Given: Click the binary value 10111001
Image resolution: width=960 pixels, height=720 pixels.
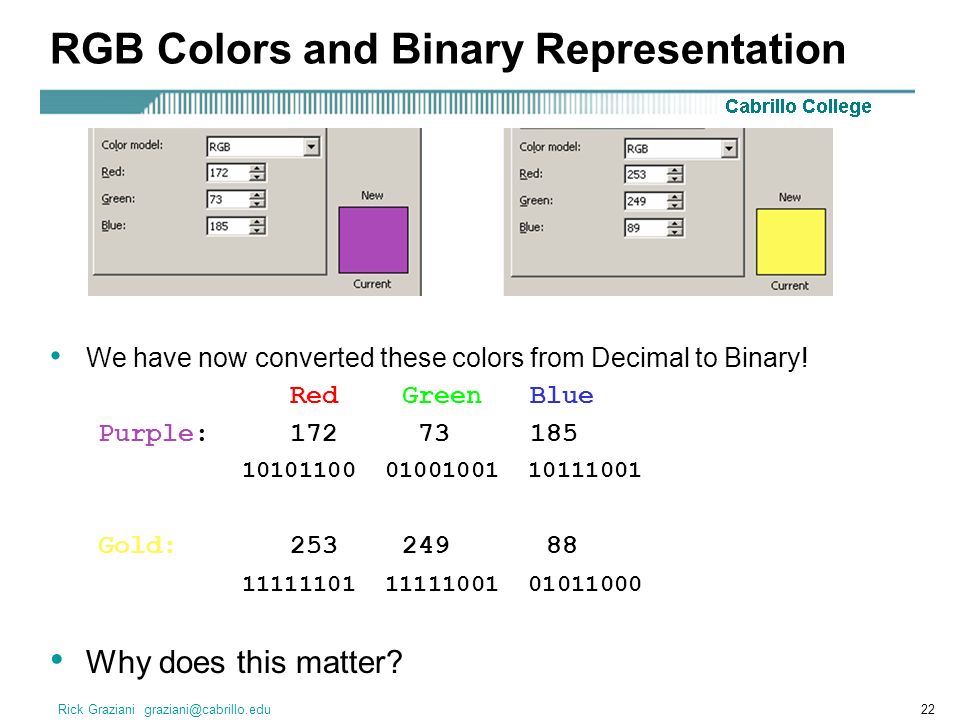Looking at the screenshot, I should click(585, 470).
